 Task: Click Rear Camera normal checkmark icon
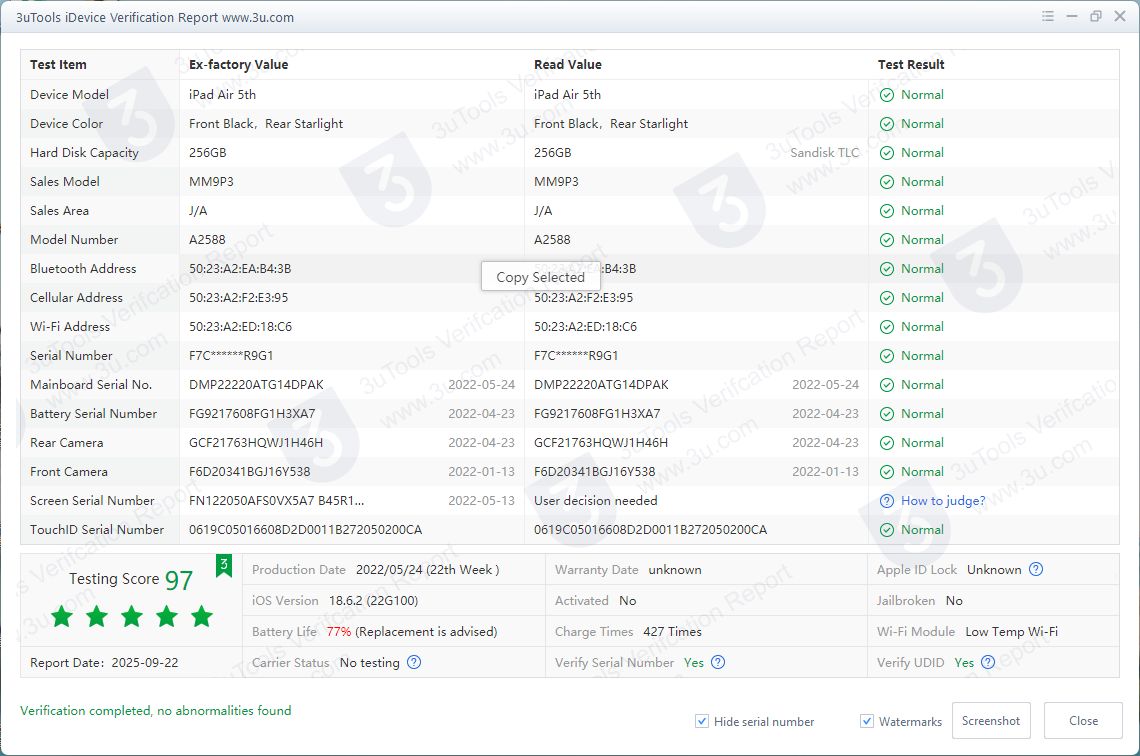[886, 443]
